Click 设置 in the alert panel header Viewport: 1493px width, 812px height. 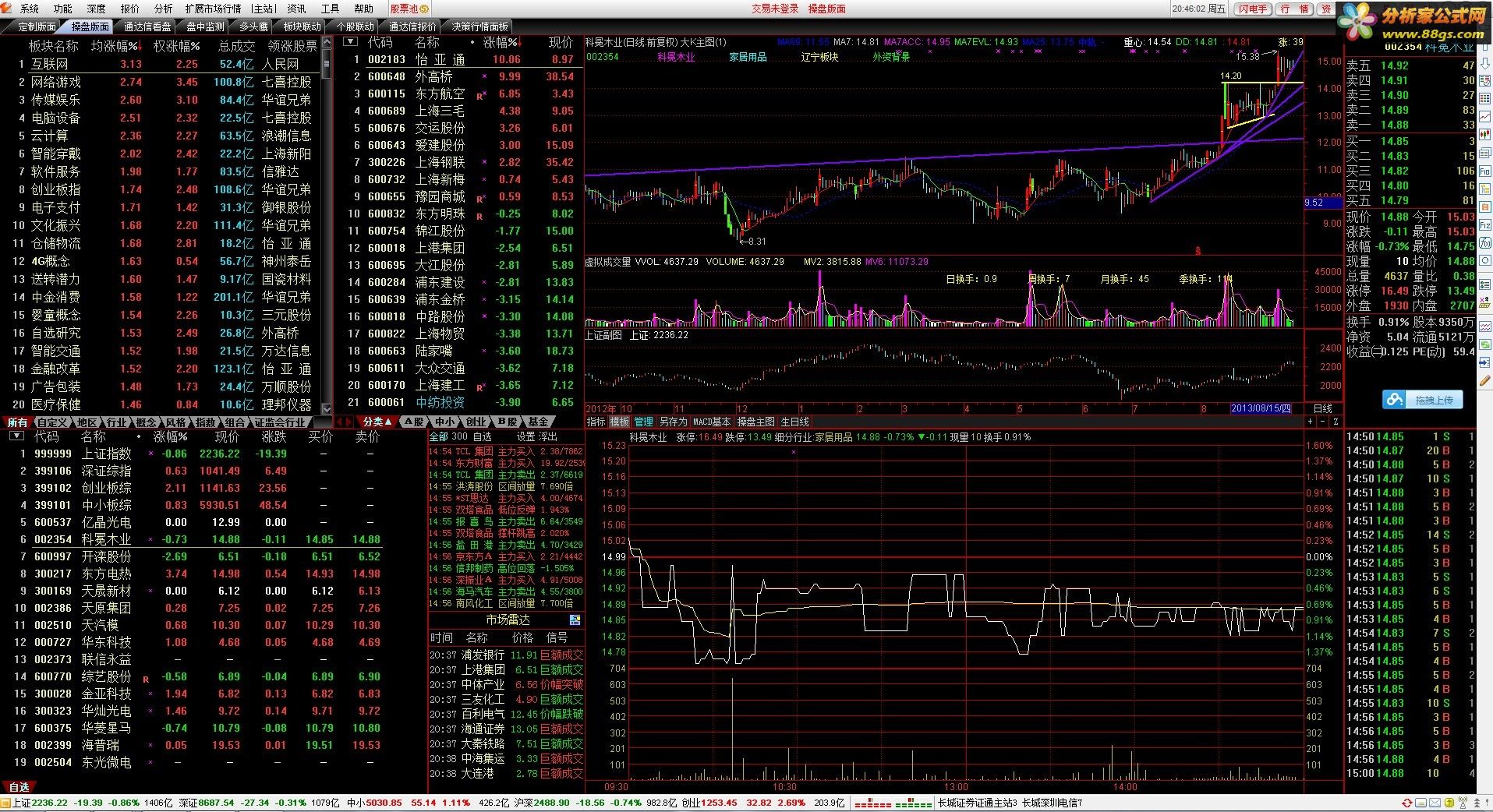[x=526, y=436]
